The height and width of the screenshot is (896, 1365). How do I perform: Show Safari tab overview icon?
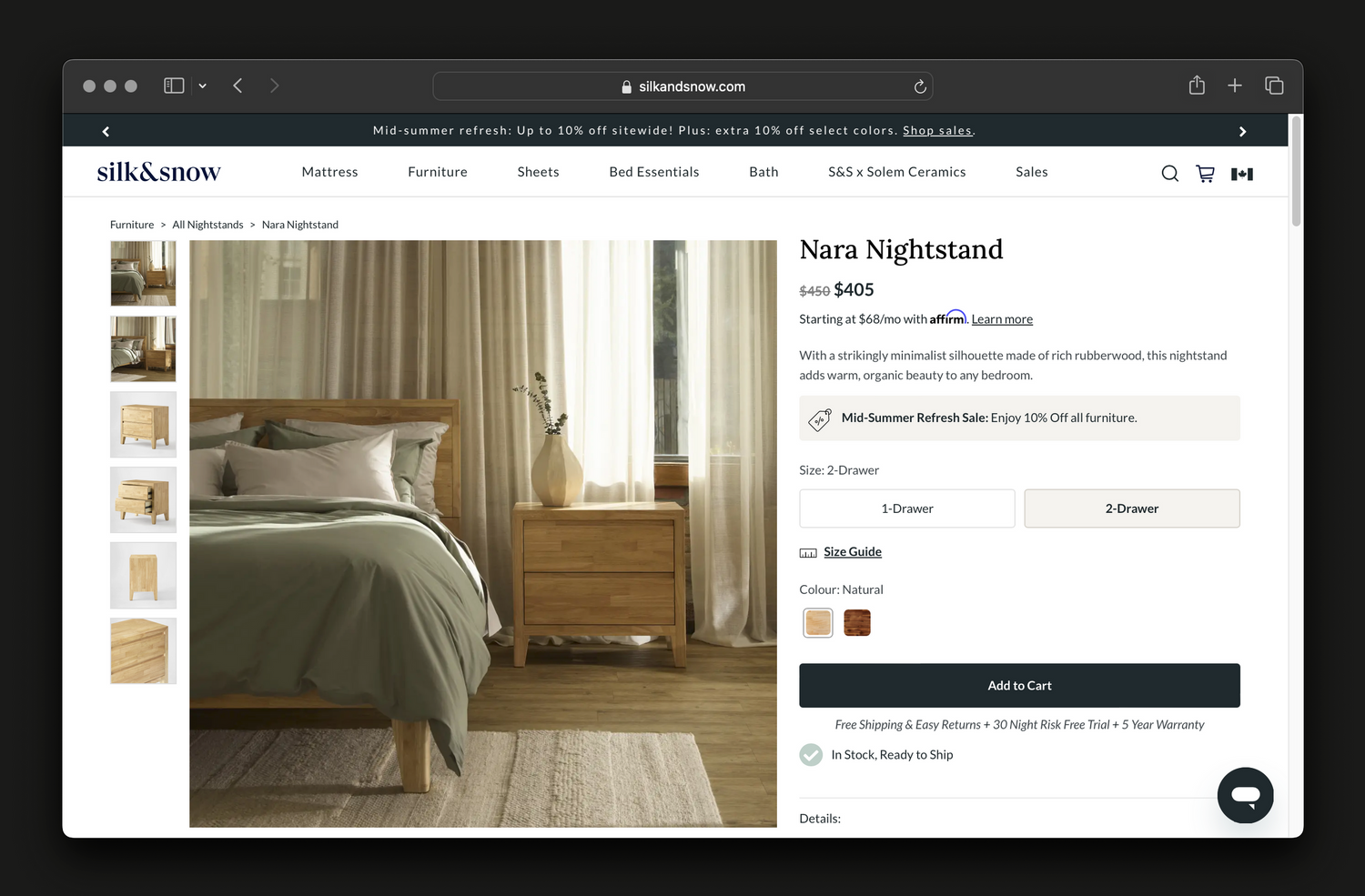[1274, 86]
